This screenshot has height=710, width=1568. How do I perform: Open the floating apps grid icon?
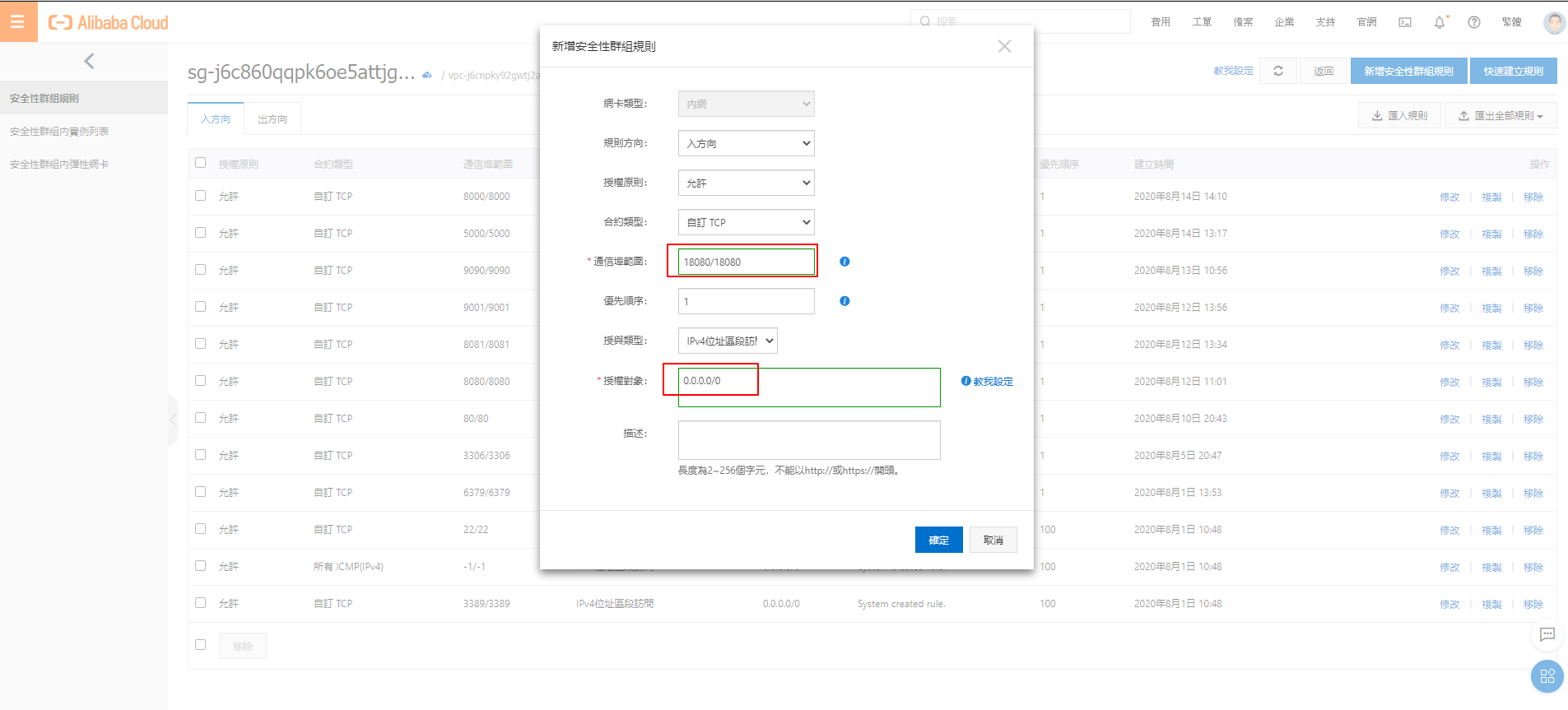(1547, 676)
